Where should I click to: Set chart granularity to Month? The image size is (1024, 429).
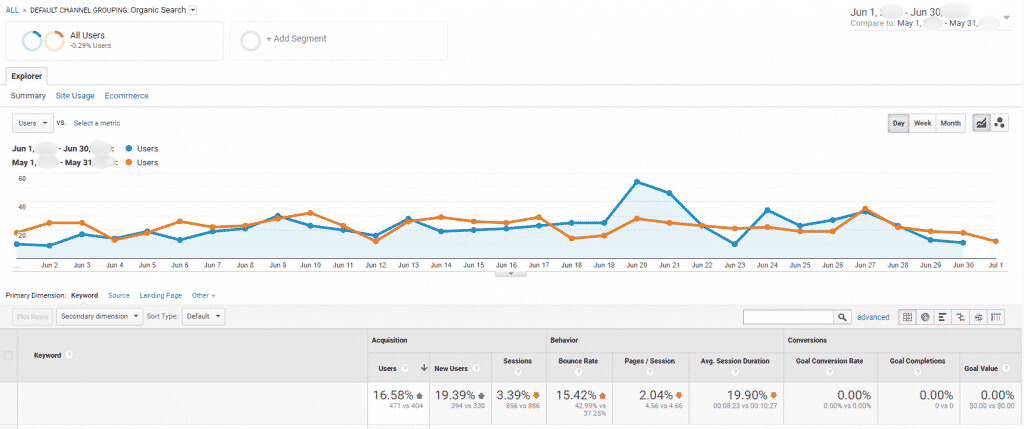tap(950, 123)
